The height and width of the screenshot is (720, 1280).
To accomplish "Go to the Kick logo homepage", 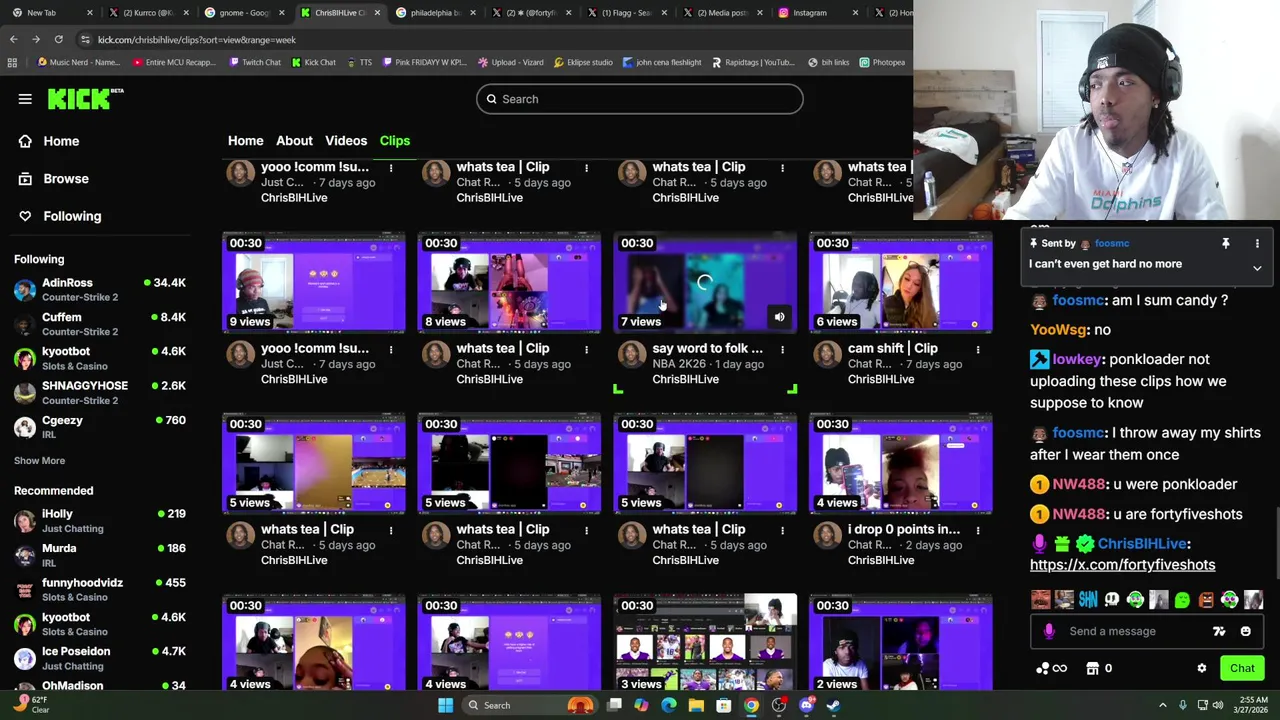I will click(85, 98).
